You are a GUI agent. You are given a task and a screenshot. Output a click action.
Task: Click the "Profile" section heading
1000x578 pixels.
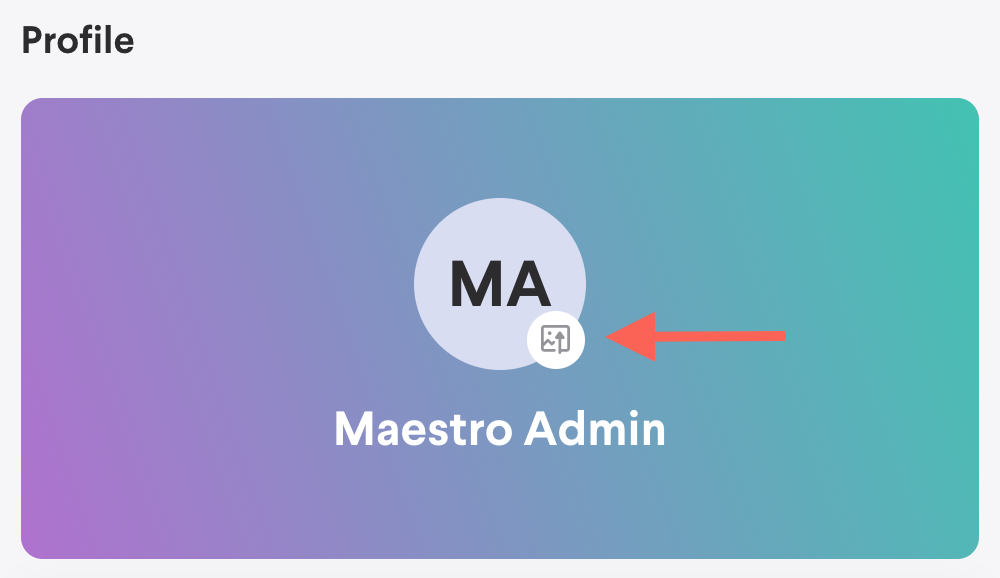tap(77, 41)
